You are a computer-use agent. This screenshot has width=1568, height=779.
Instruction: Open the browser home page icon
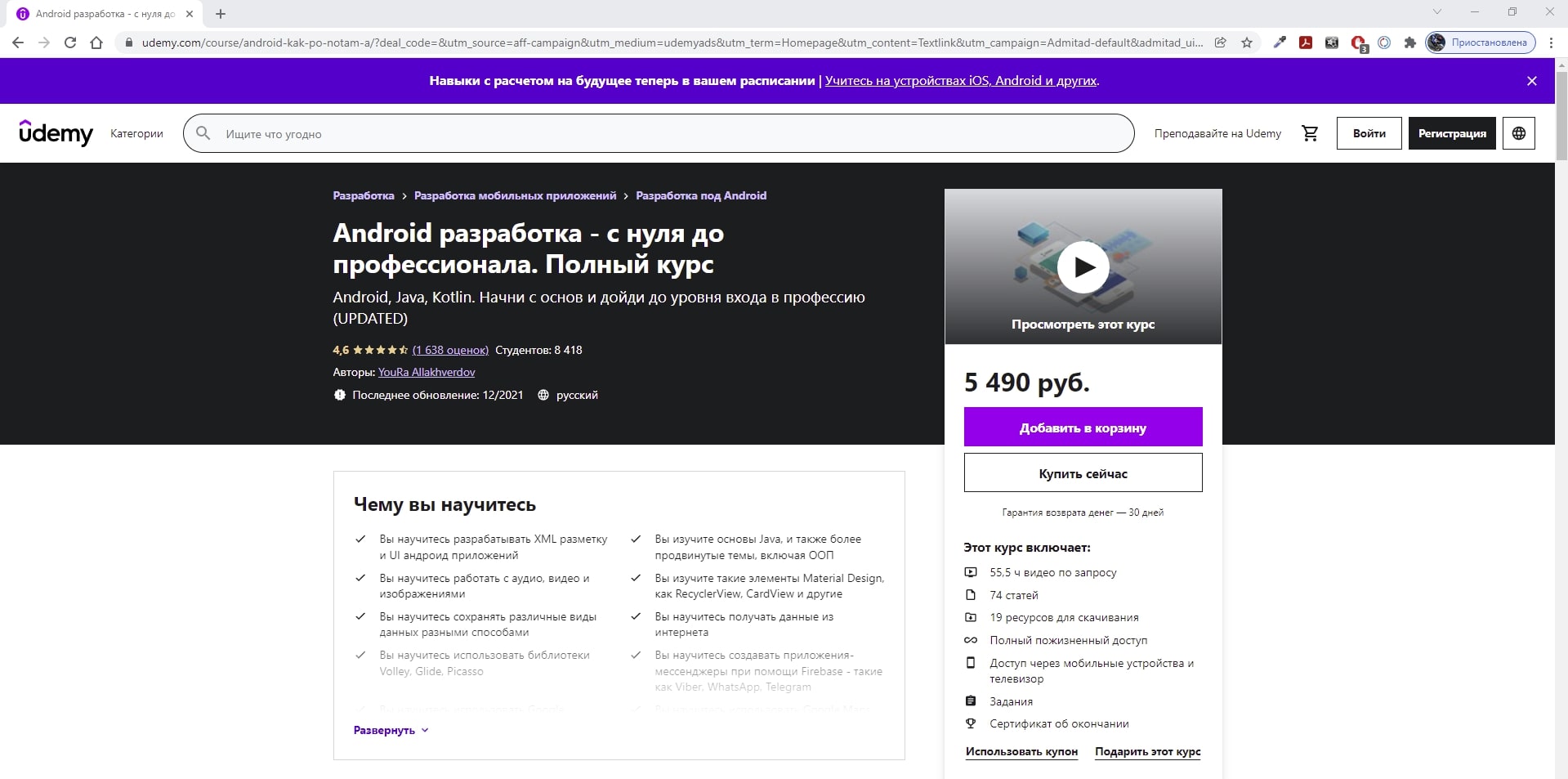pos(96,43)
